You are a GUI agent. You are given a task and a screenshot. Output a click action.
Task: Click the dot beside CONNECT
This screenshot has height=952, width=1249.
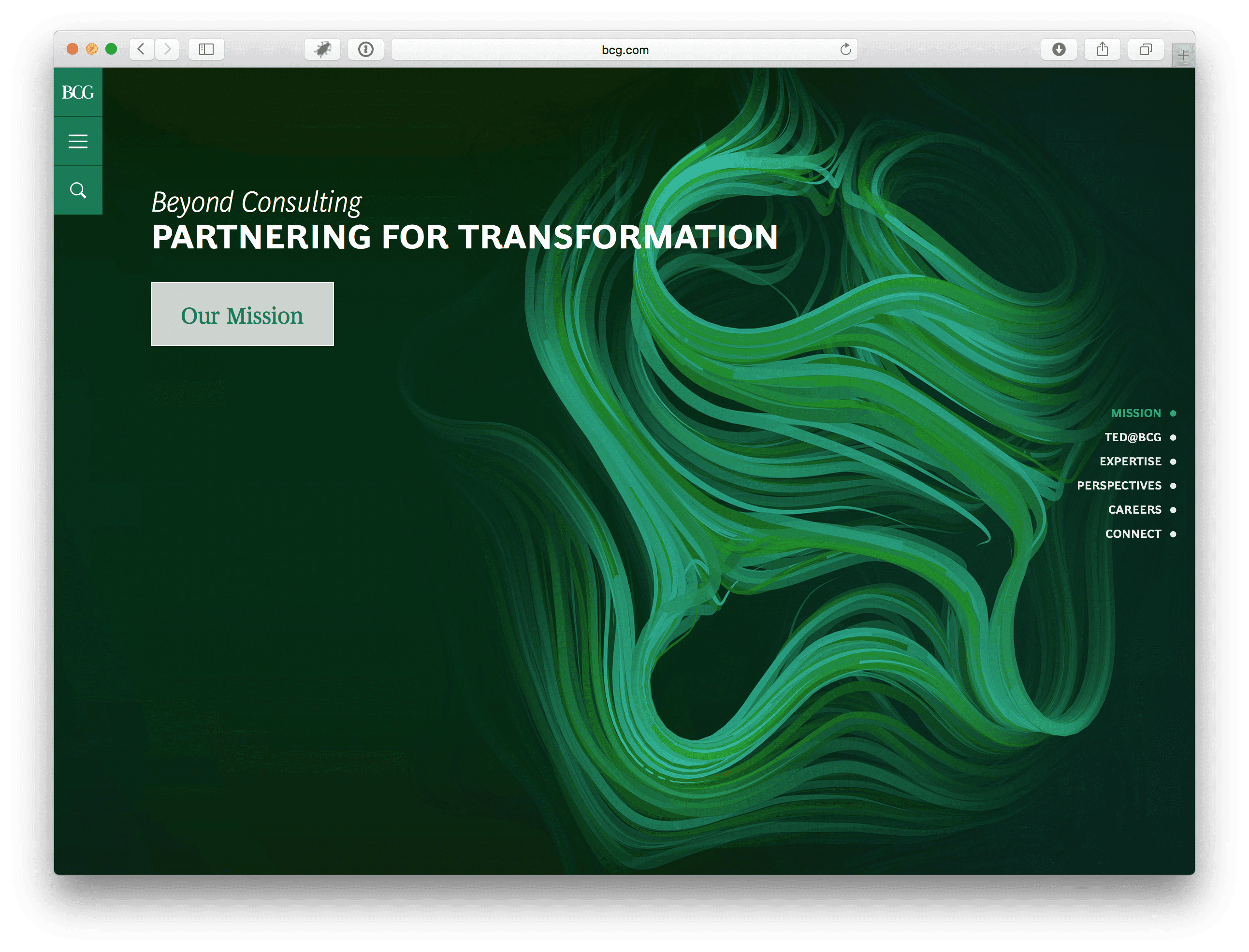point(1174,534)
